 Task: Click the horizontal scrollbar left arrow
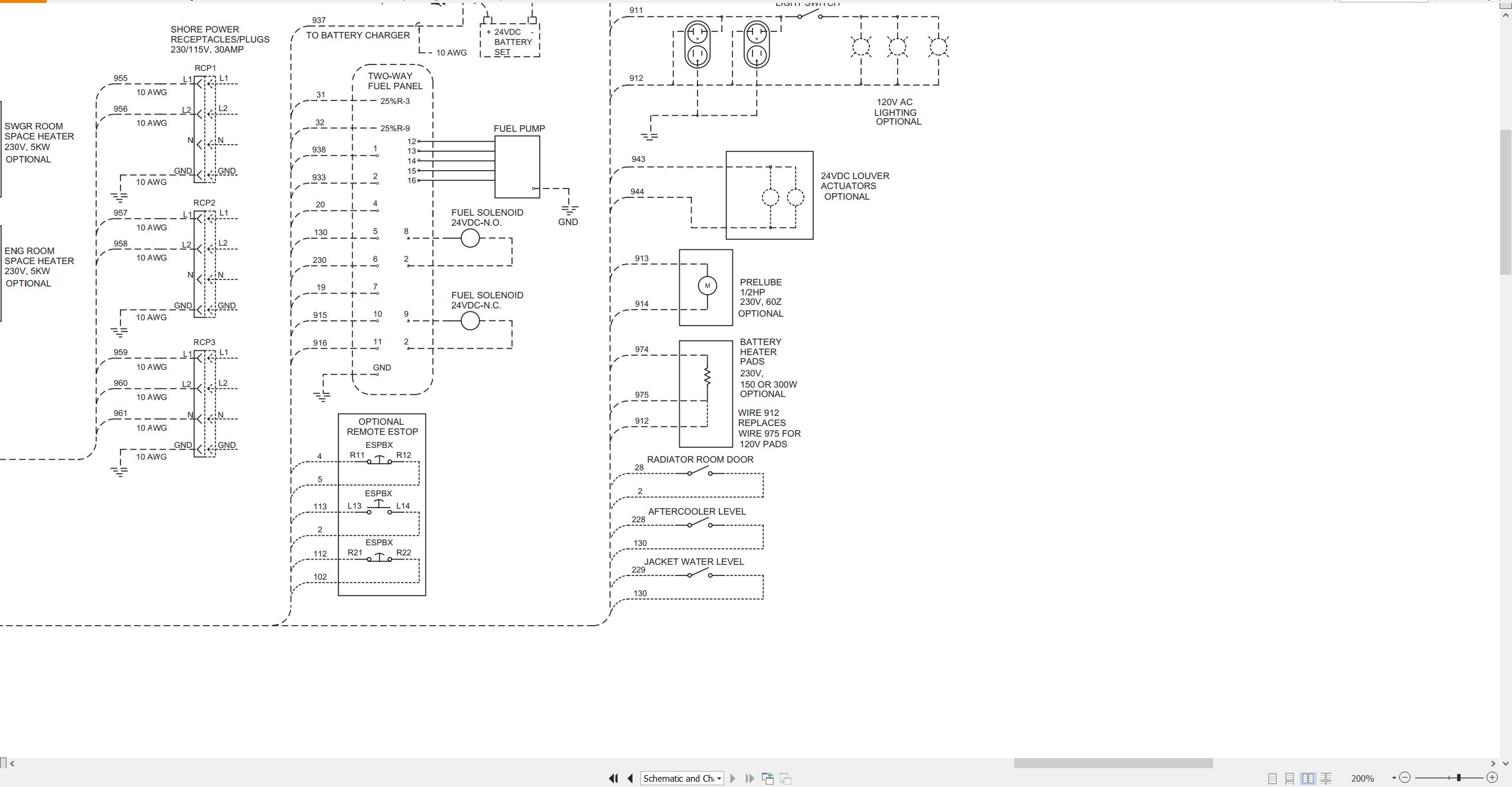[12, 763]
